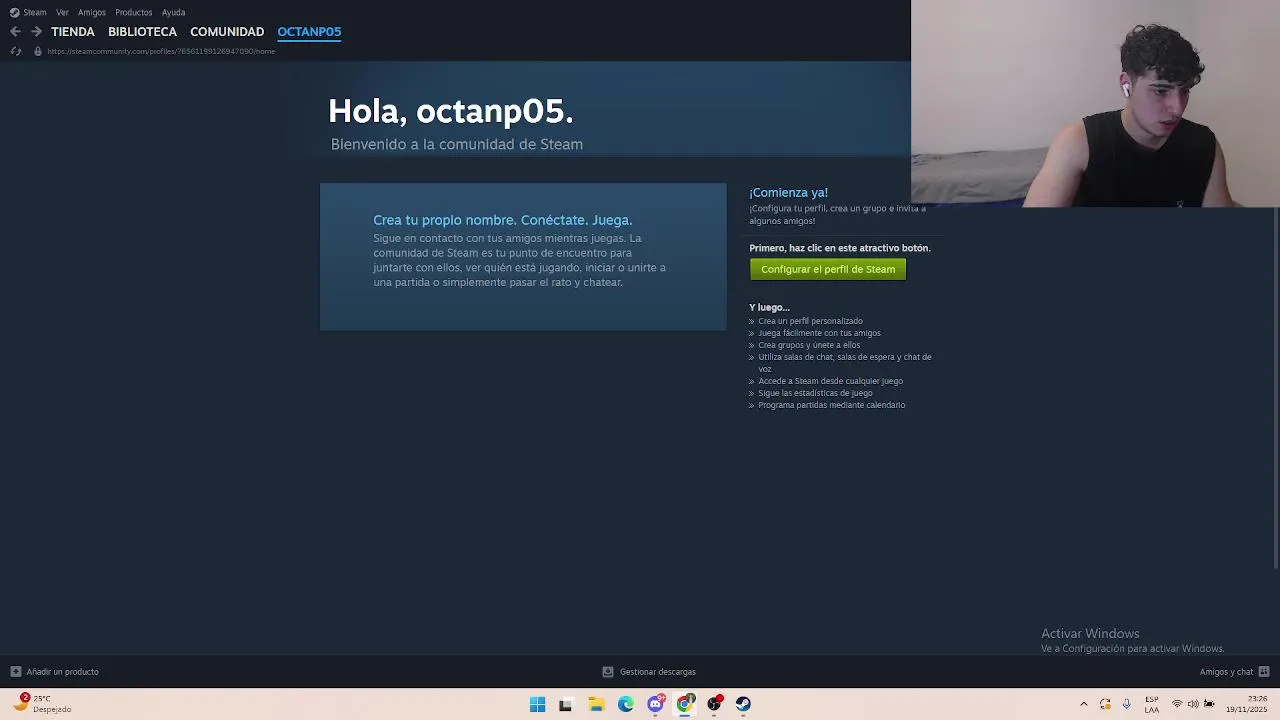Open the purple chat app with 9+ badge

(x=656, y=704)
